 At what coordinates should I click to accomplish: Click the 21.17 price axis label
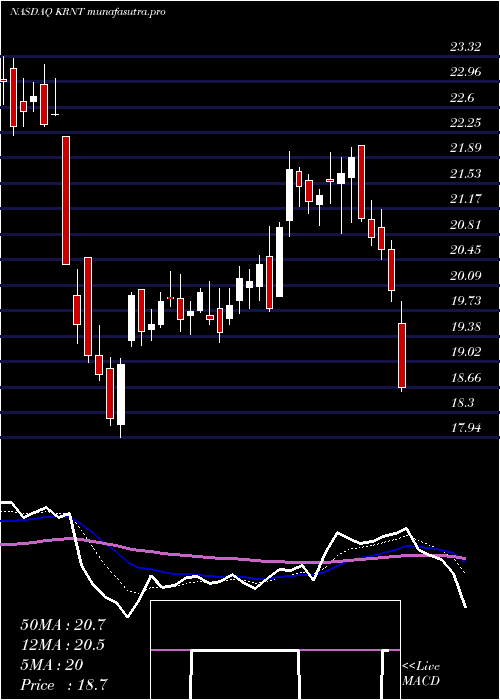[466, 199]
